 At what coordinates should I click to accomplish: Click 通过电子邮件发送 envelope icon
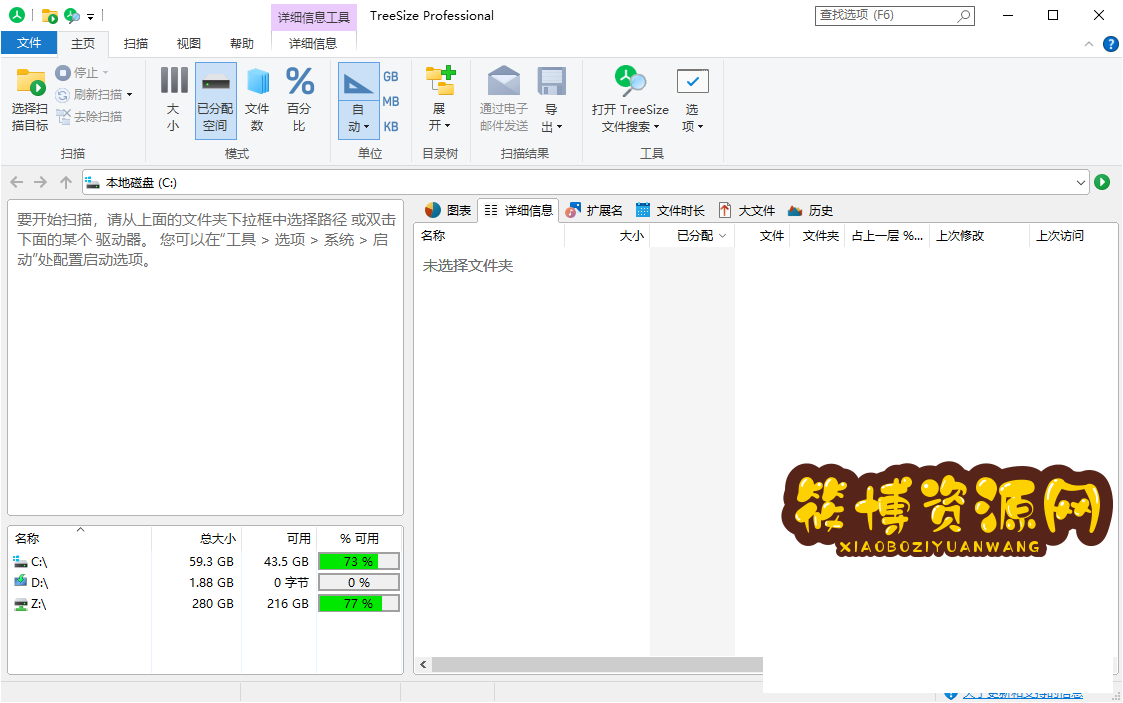(x=503, y=81)
